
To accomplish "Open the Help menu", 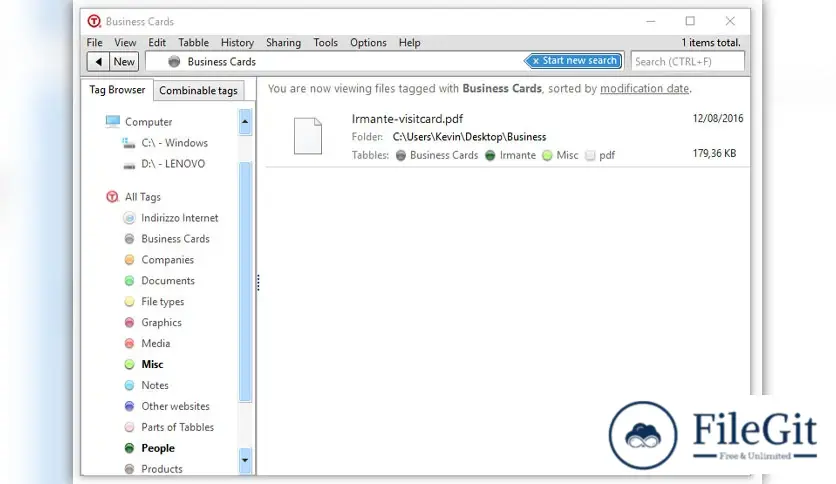I will point(409,43).
